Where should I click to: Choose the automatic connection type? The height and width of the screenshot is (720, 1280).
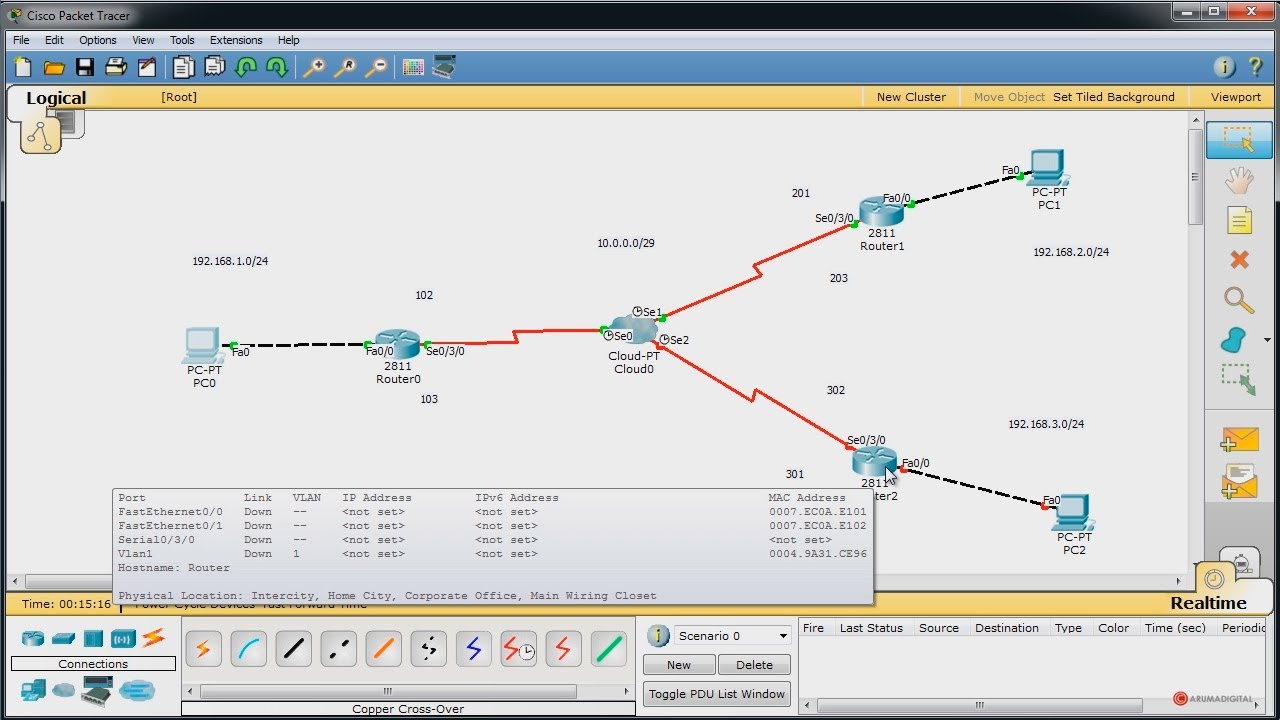[203, 649]
